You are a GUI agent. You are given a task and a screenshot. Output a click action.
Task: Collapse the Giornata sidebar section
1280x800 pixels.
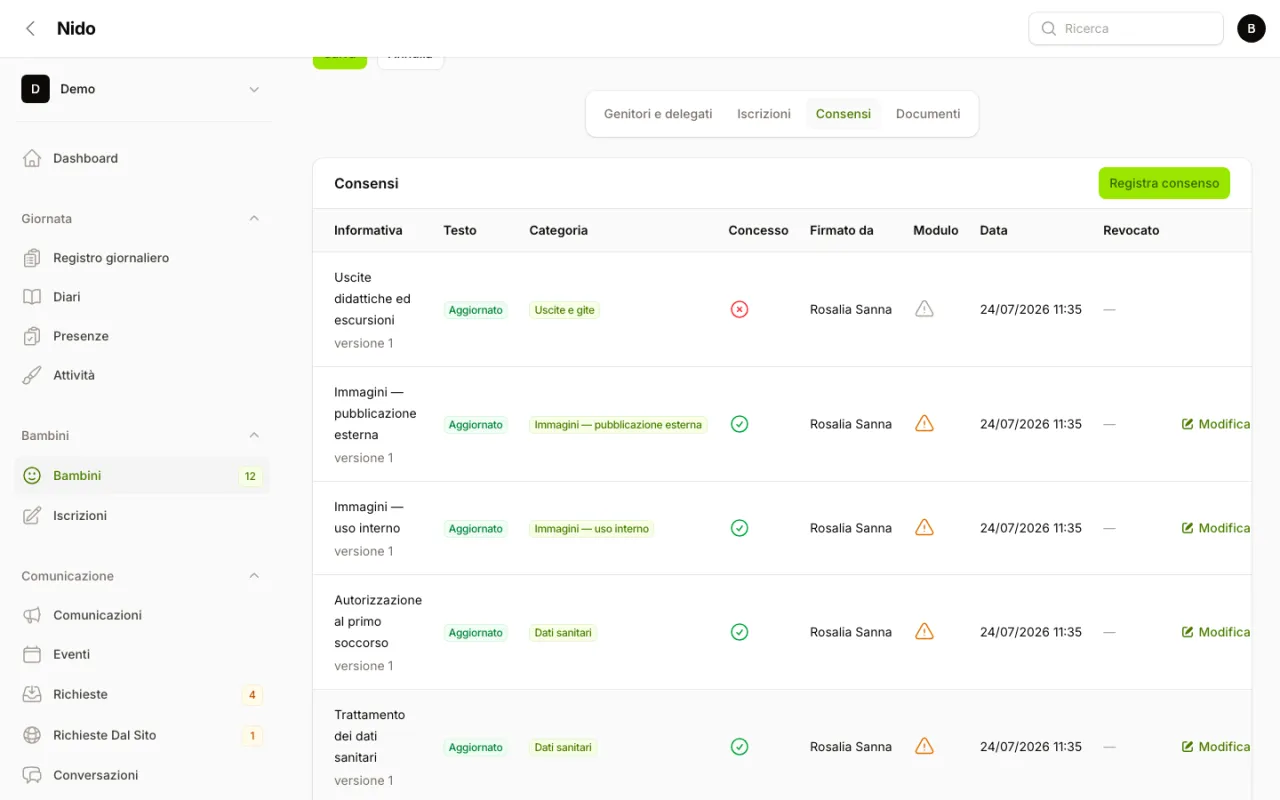coord(254,218)
